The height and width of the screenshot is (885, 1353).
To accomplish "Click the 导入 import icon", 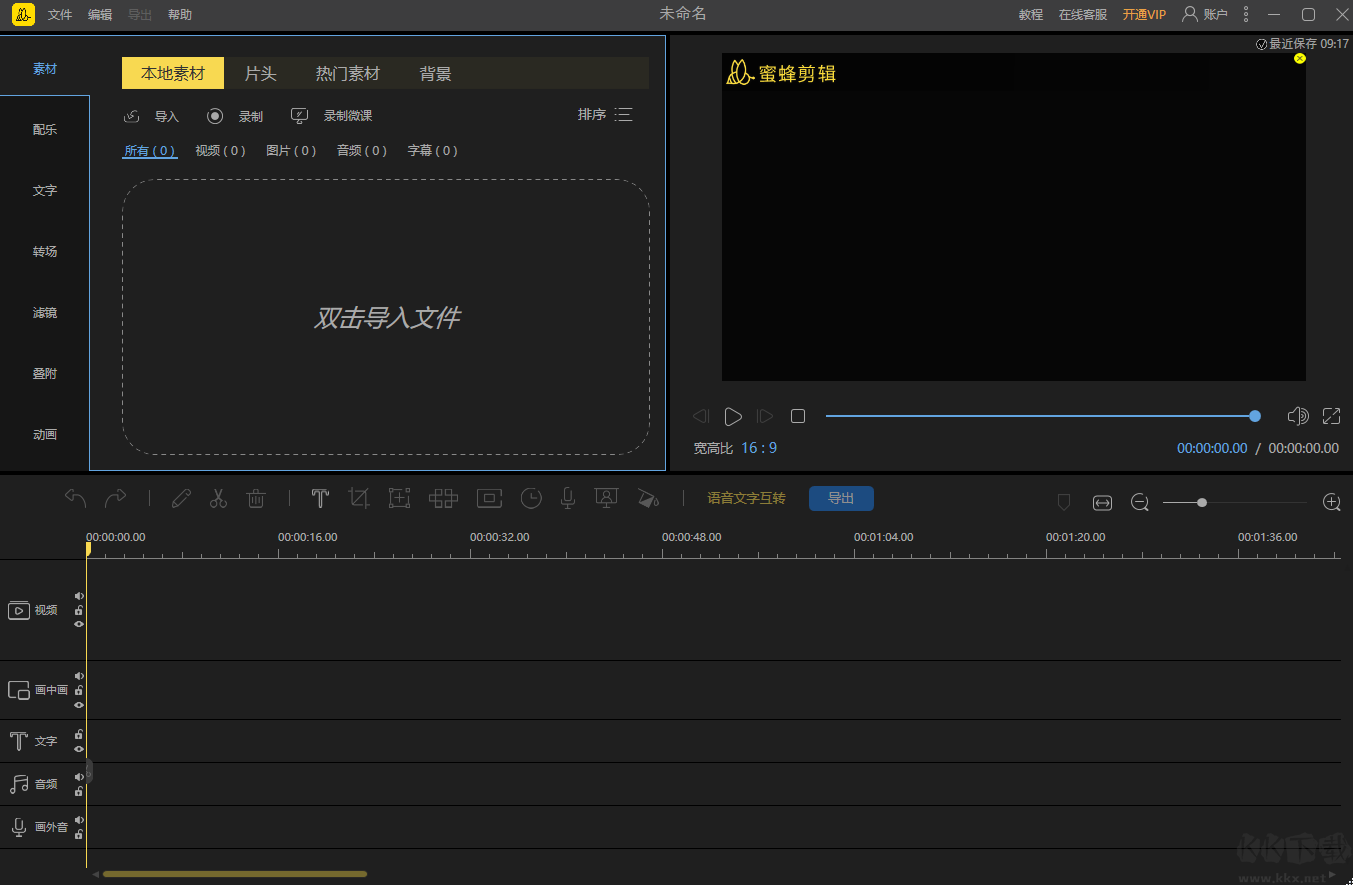I will tap(131, 116).
